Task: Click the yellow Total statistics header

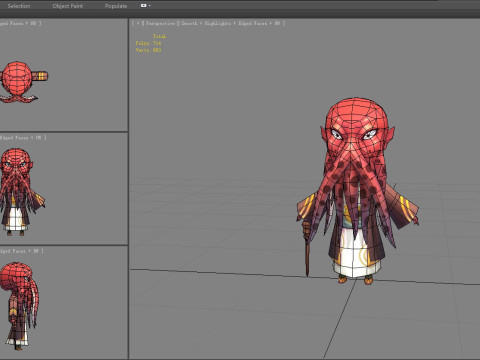Action: coord(159,36)
